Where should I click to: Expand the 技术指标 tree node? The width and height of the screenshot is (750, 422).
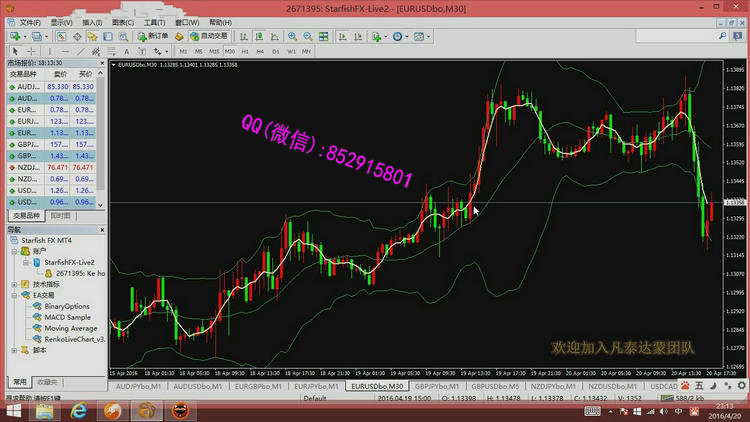tap(14, 284)
